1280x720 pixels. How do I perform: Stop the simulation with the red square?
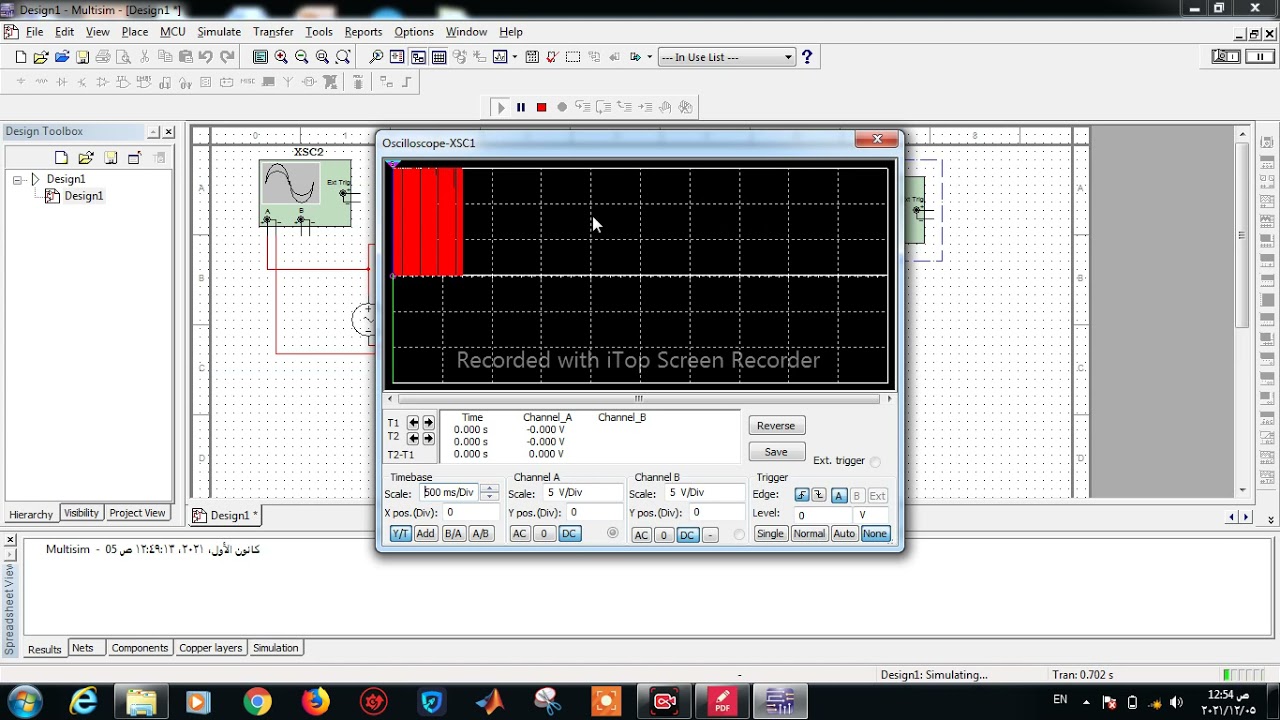point(541,107)
